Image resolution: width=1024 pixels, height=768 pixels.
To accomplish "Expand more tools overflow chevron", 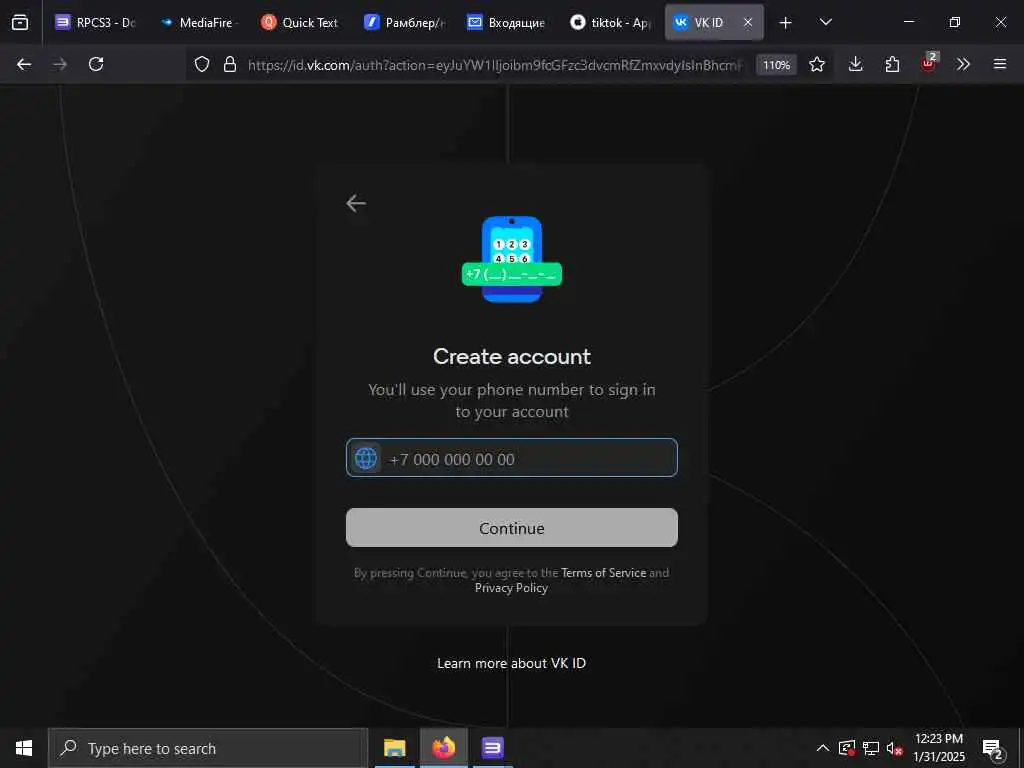I will coord(963,64).
